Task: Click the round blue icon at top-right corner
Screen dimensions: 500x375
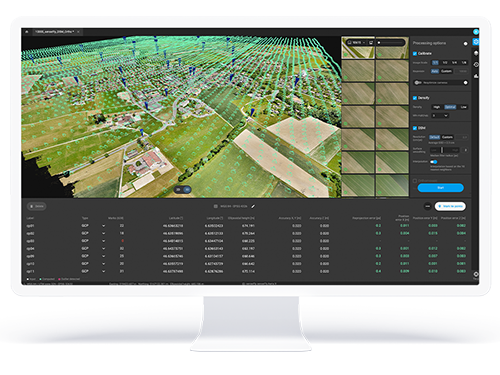Action: pos(476,32)
